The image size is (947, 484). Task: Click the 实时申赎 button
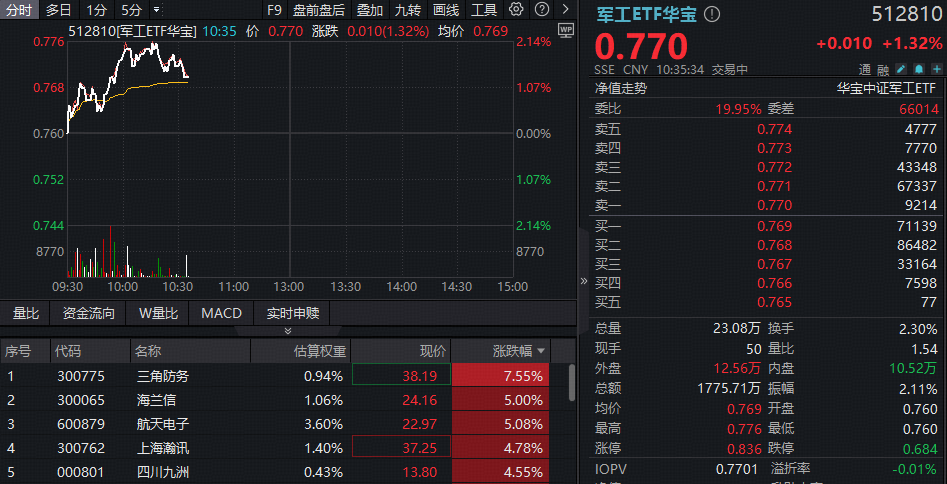[293, 313]
